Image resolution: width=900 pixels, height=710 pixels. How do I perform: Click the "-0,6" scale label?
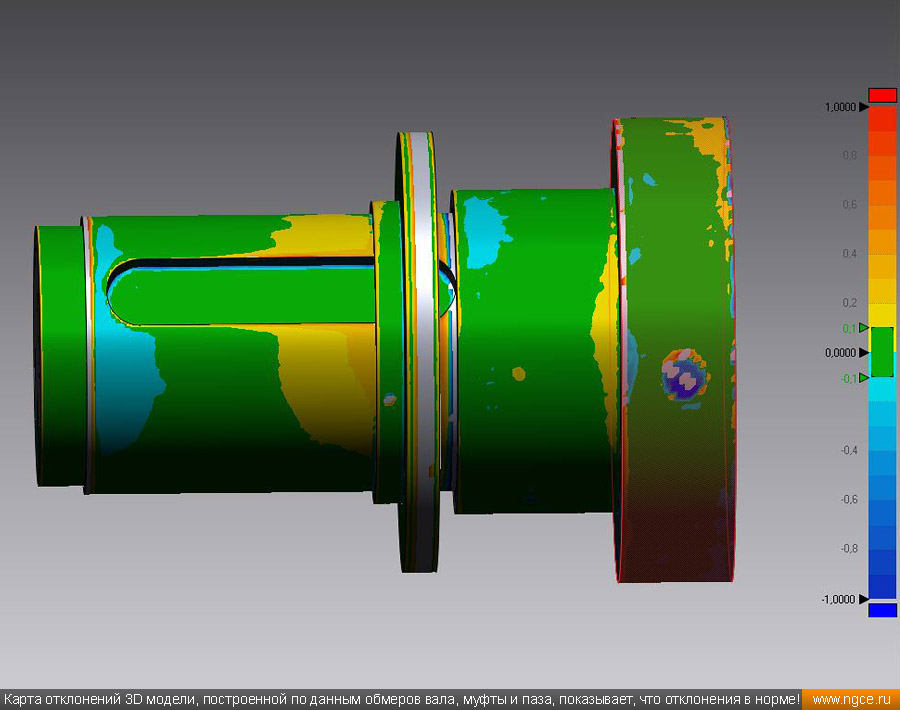coord(848,499)
